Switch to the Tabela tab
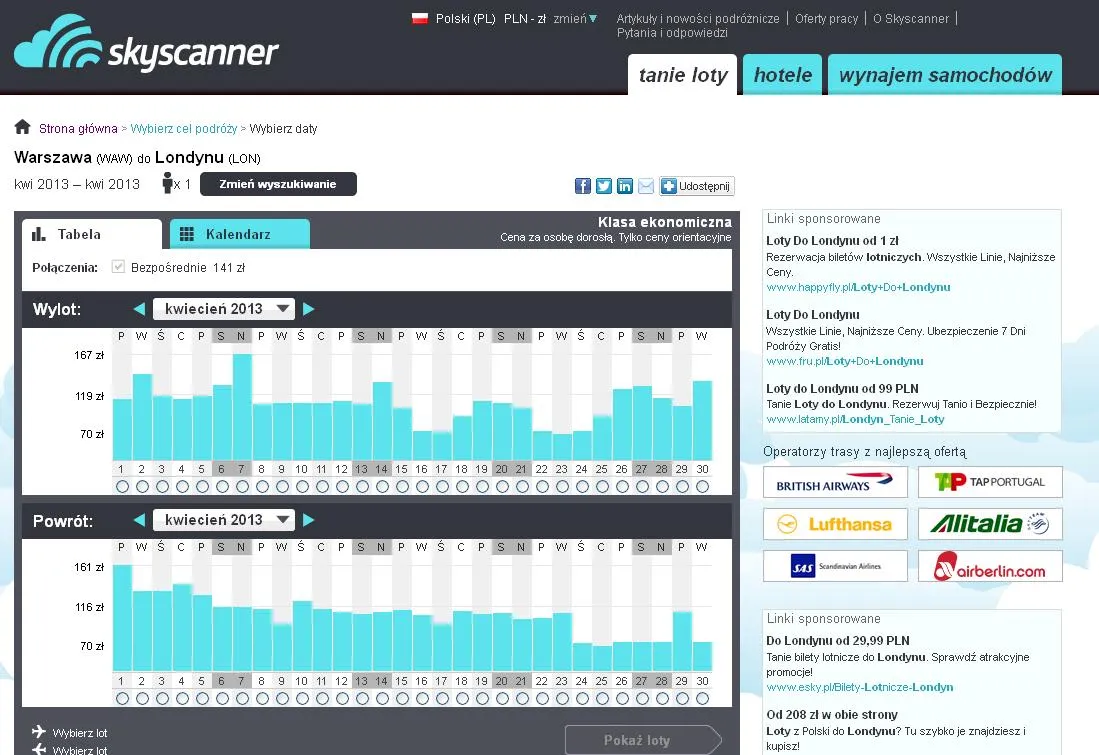 [92, 234]
